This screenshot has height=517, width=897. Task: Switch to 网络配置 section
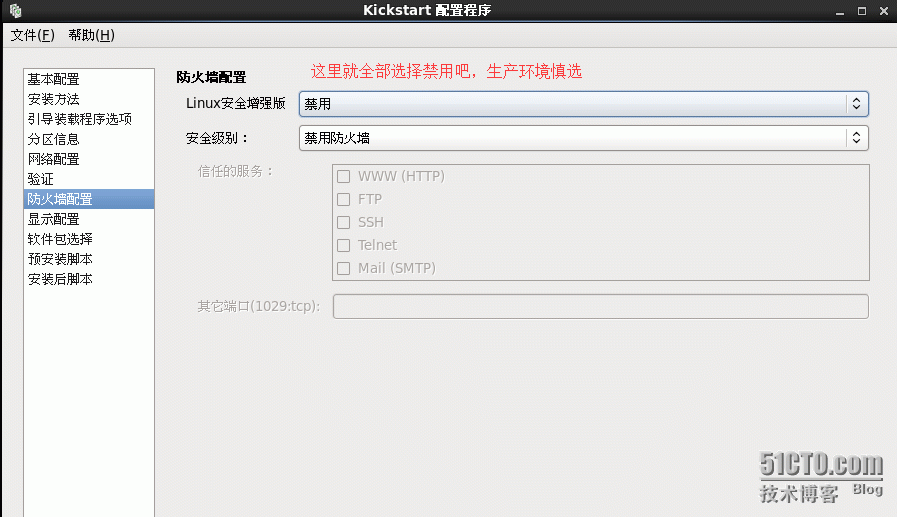tap(89, 159)
